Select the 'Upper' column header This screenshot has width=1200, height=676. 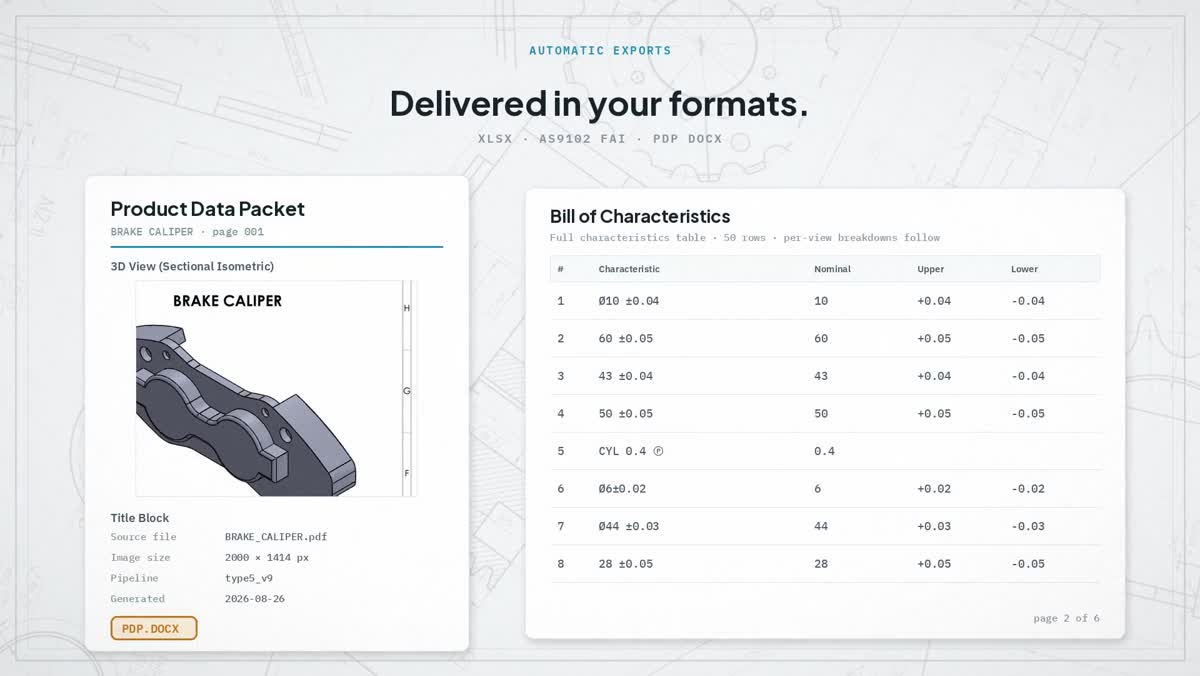point(930,269)
